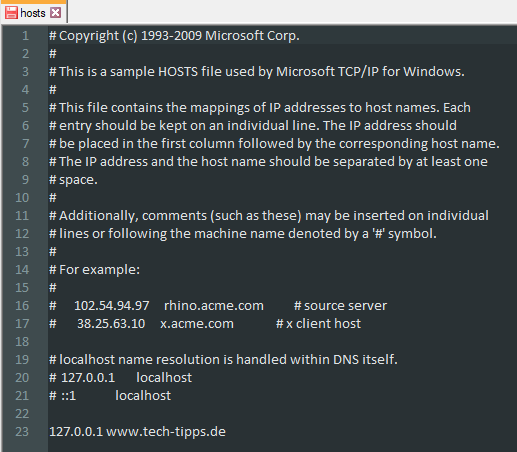Click 'localhost' on line 20
This screenshot has height=452, width=517.
(164, 378)
